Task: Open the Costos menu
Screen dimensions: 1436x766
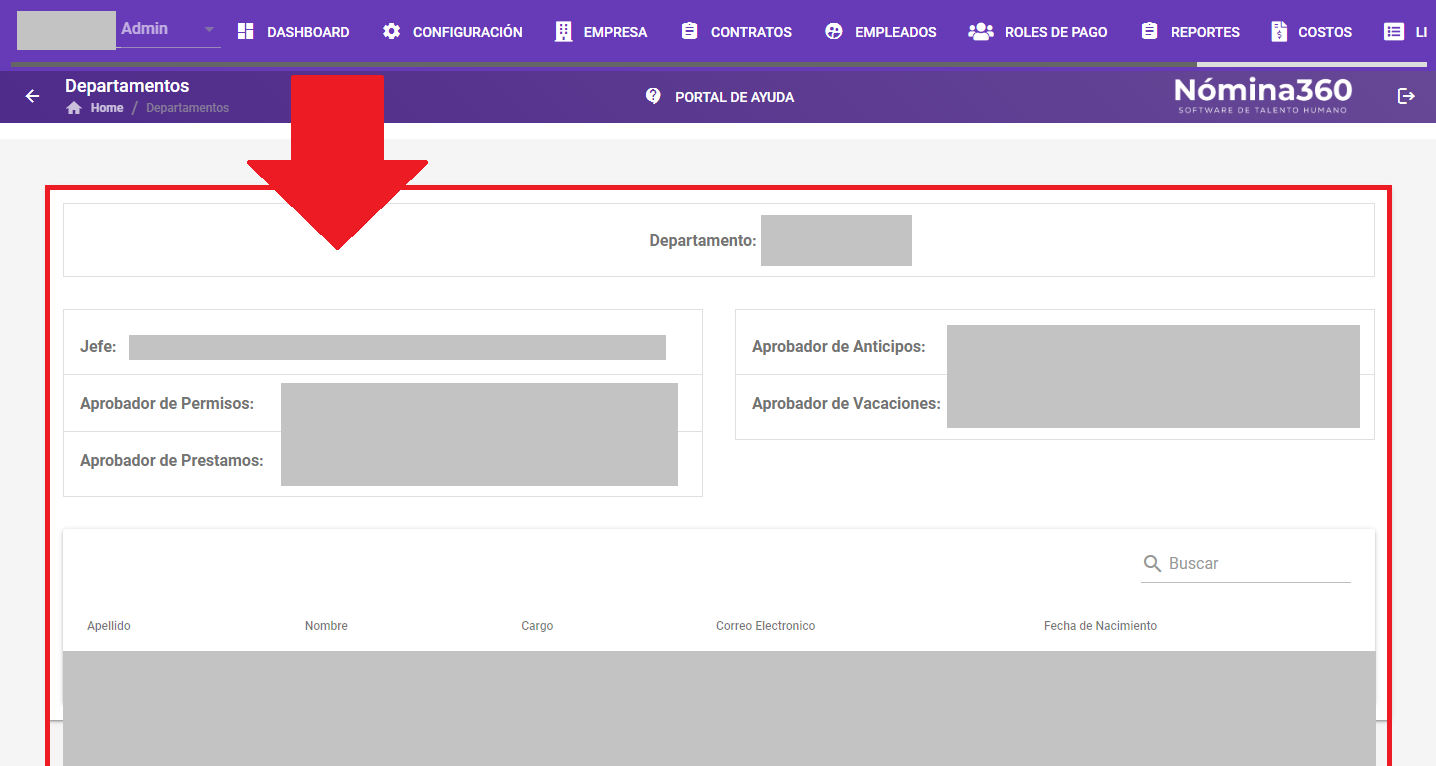Action: [1311, 32]
